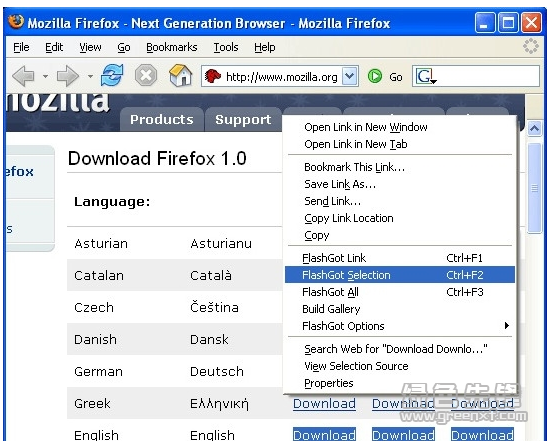Click the Stop loading icon
The width and height of the screenshot is (549, 441).
(146, 75)
